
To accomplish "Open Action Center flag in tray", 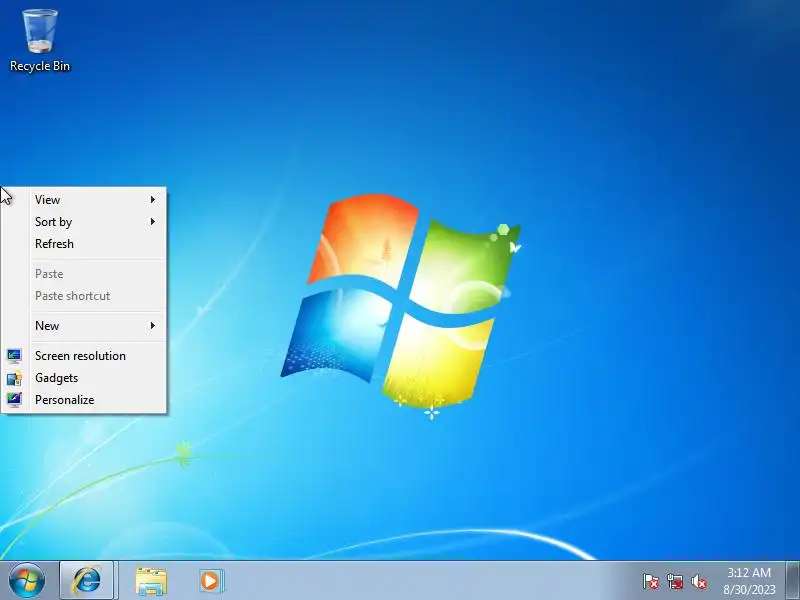I will pyautogui.click(x=651, y=581).
